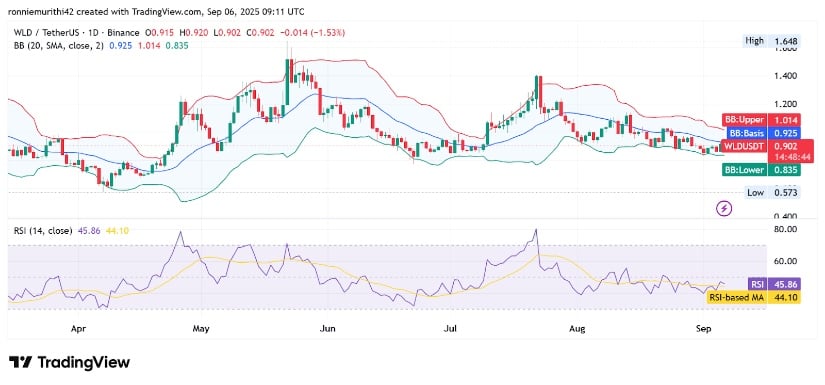The height and width of the screenshot is (385, 825).
Task: Click the purple lightning bolt icon
Action: click(x=725, y=209)
